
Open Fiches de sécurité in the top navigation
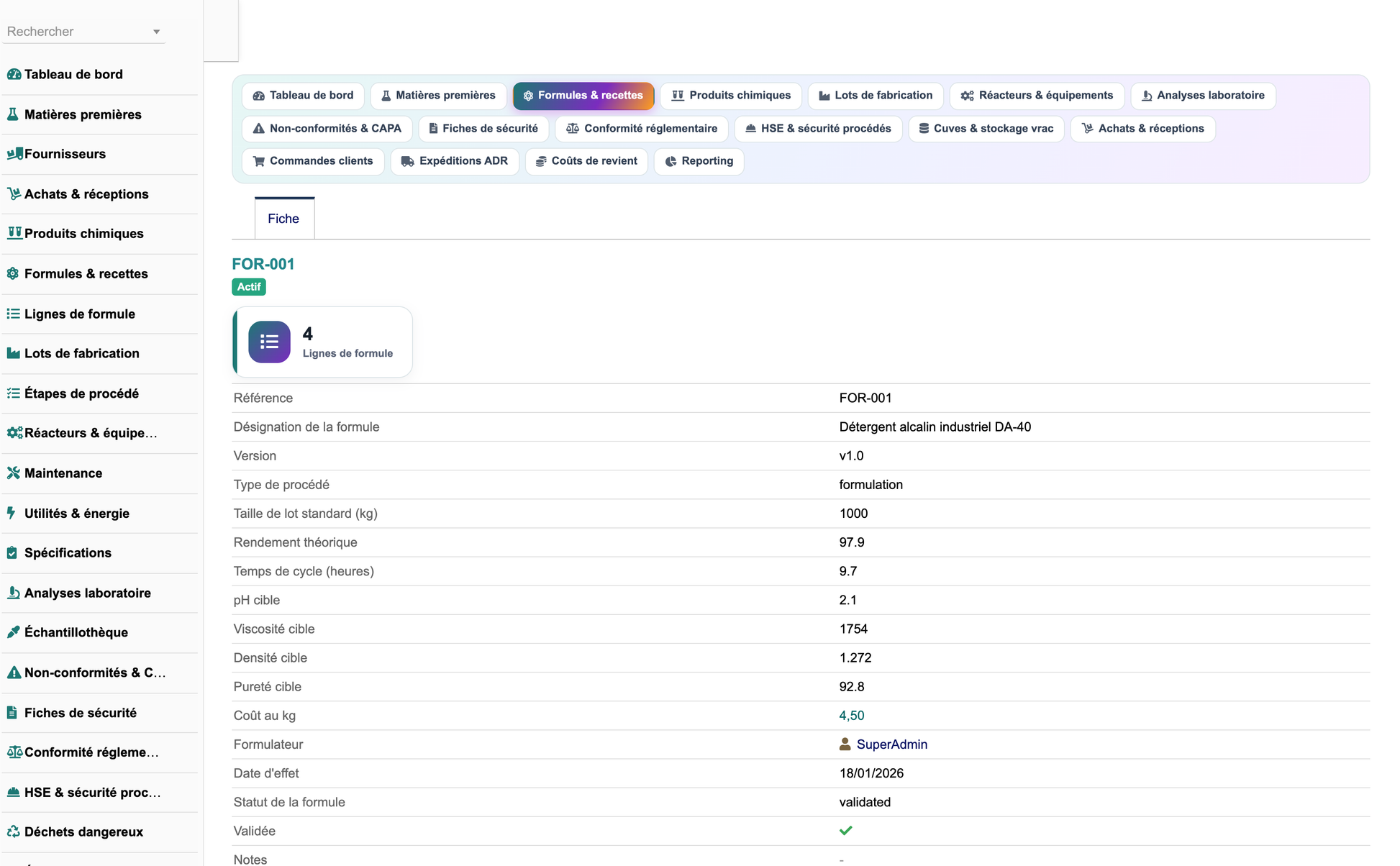483,129
